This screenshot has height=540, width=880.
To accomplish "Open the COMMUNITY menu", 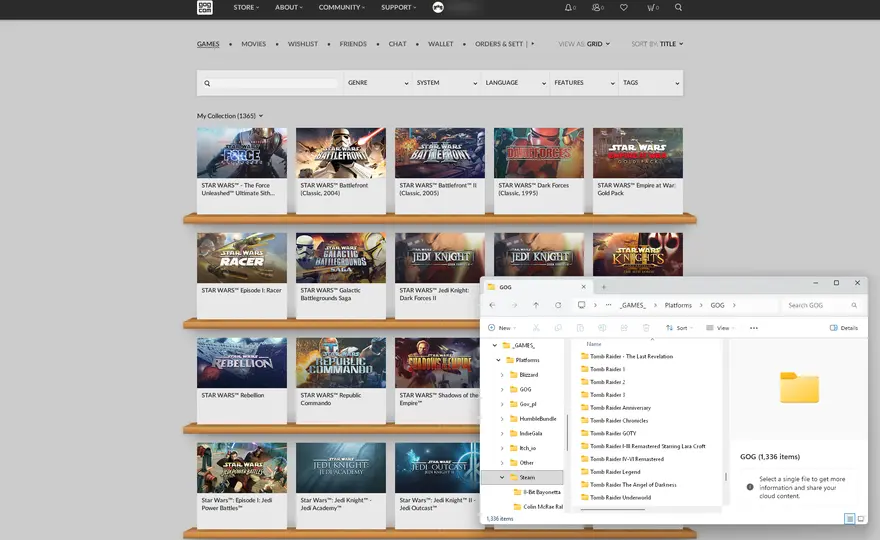I will (x=341, y=7).
